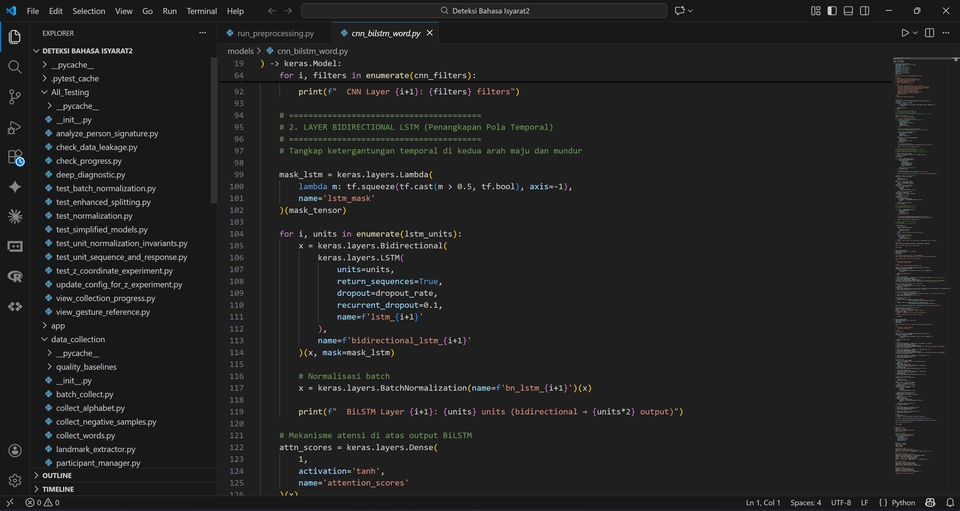
Task: Open Copilot chat dropdown arrow
Action: 691,11
